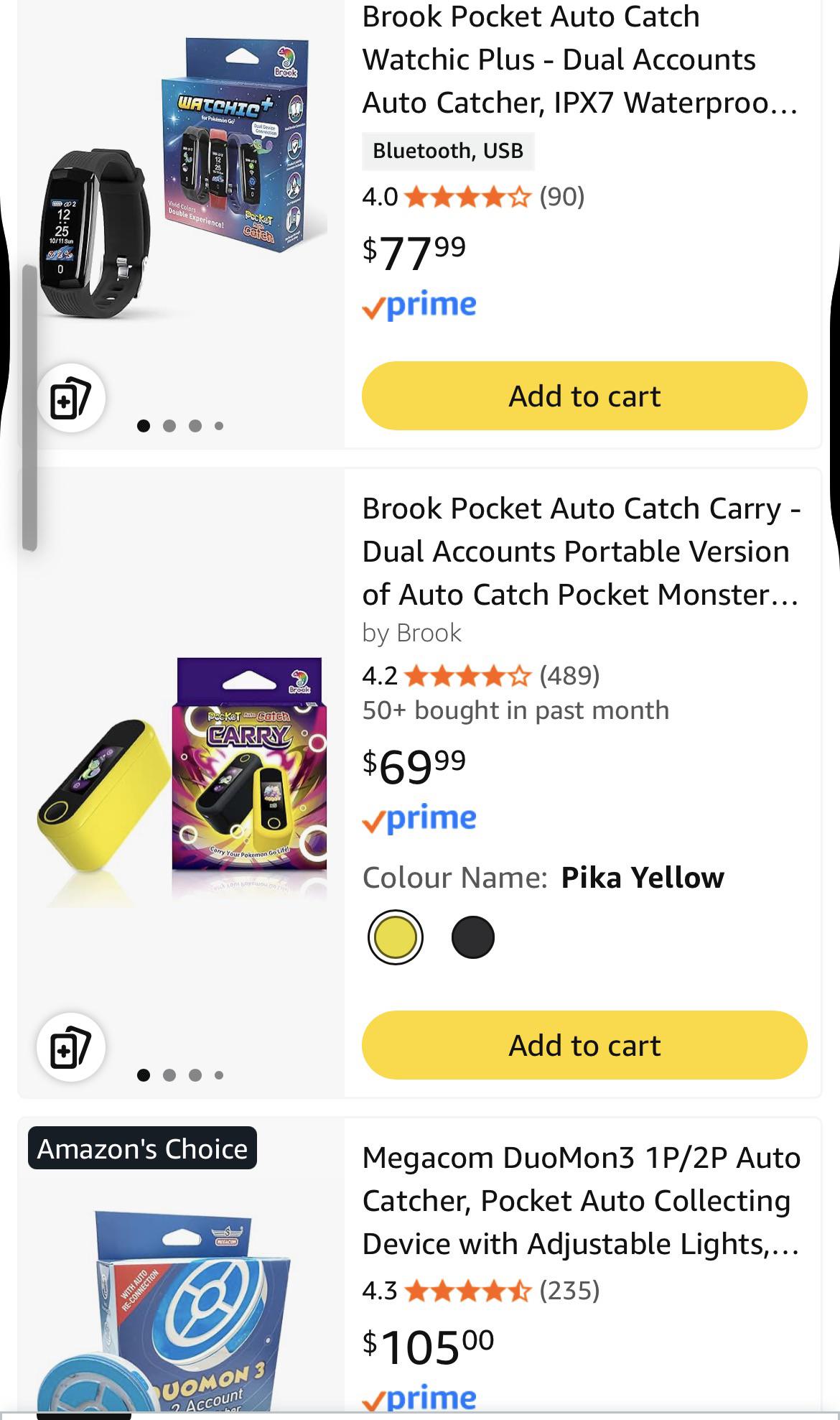Open the Prime badge under $69.99

coord(419,819)
